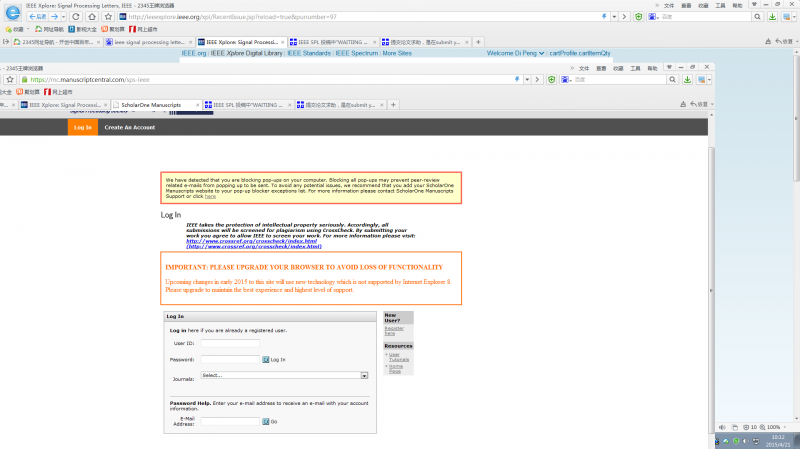Click IEEE Standards in the top bar
Image resolution: width=800 pixels, height=449 pixels.
[309, 53]
